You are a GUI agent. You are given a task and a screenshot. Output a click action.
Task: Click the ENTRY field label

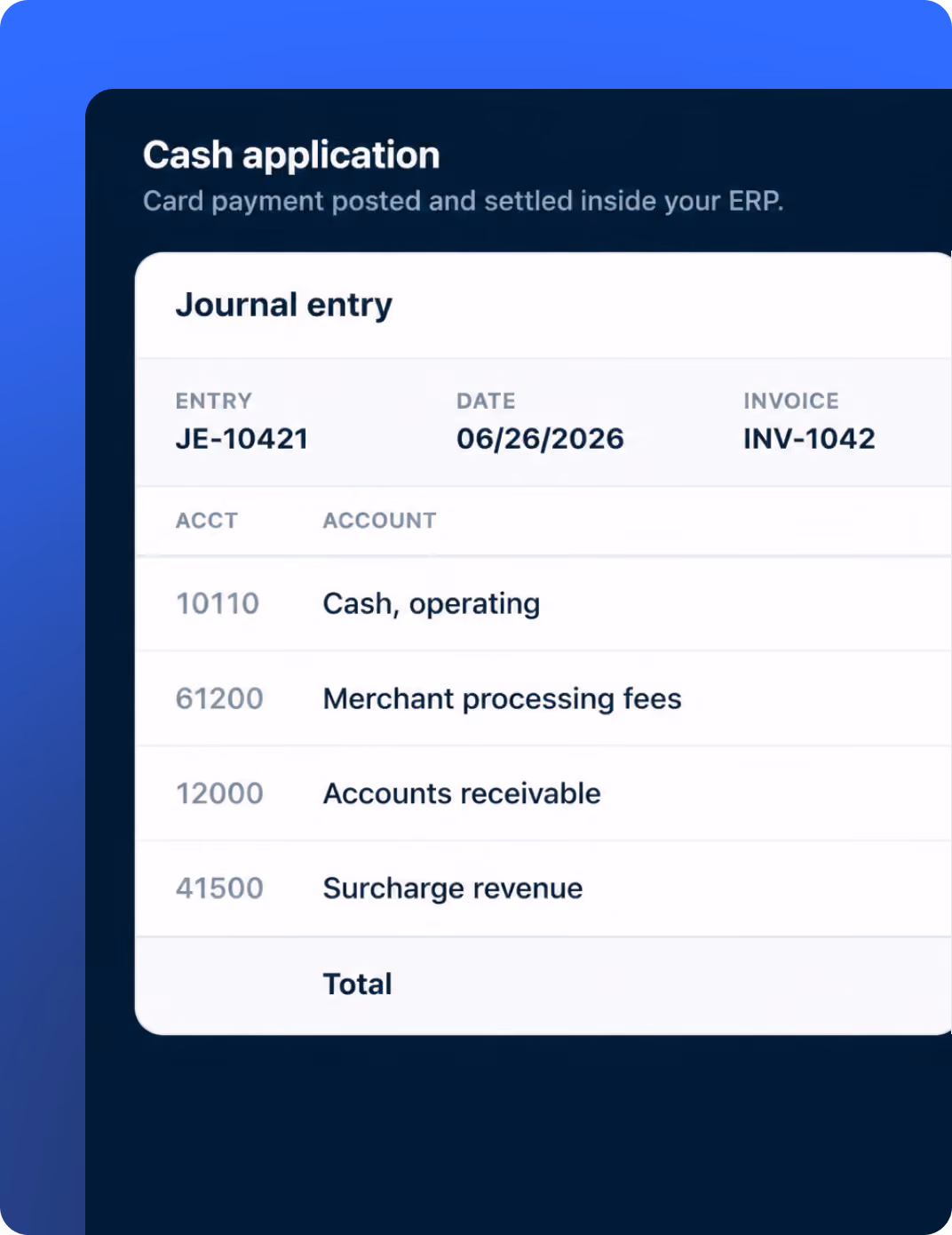point(213,401)
